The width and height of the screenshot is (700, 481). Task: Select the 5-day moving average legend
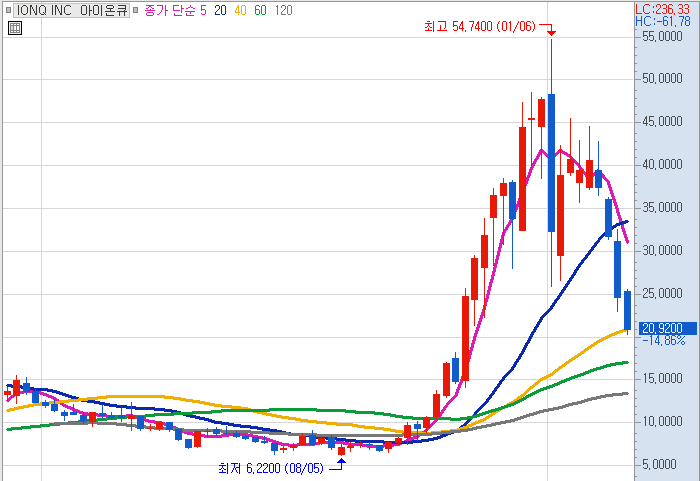pyautogui.click(x=203, y=10)
